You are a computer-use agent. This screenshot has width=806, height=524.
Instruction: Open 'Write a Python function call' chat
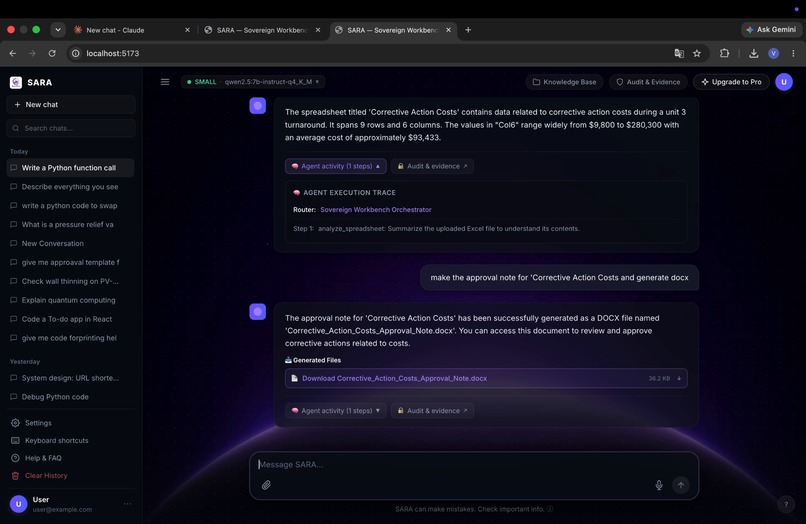coord(70,168)
